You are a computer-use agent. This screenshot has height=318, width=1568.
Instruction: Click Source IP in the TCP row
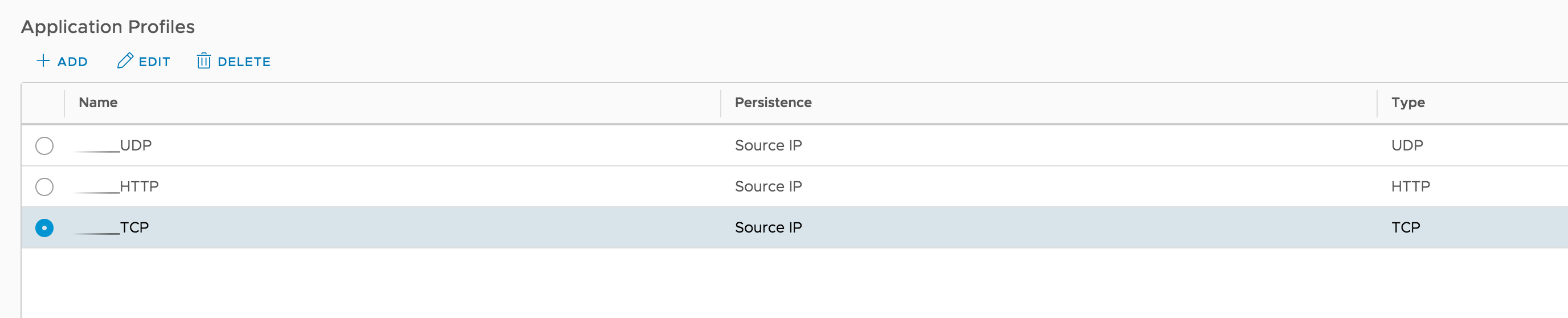(768, 227)
